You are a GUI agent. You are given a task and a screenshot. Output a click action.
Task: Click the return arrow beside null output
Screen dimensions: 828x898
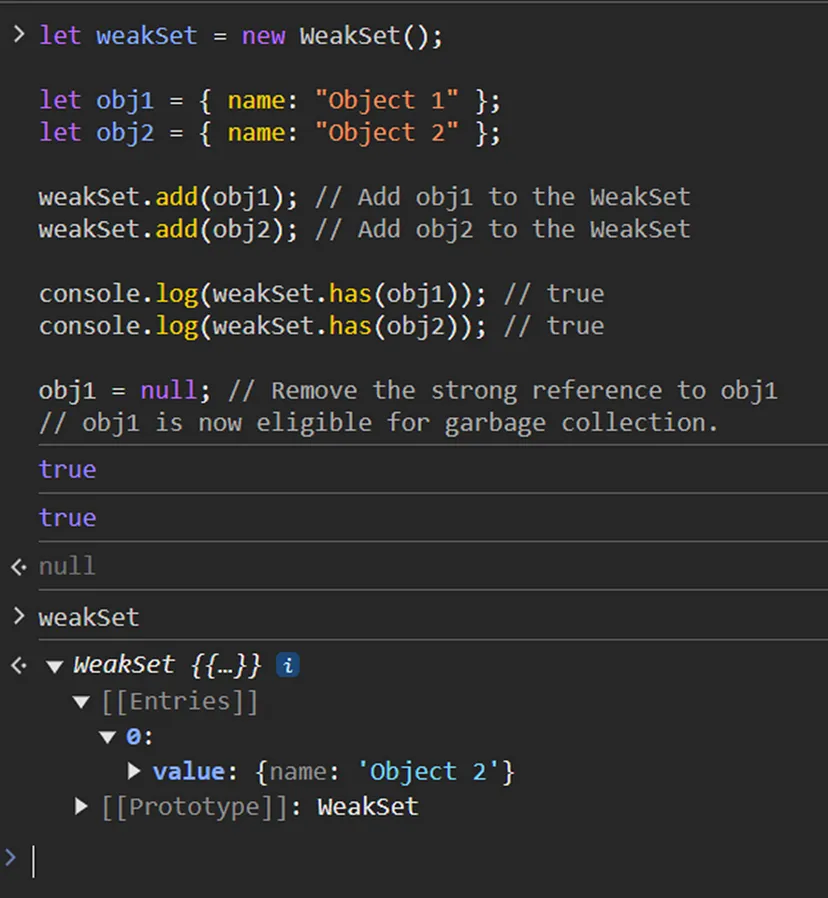[x=18, y=567]
